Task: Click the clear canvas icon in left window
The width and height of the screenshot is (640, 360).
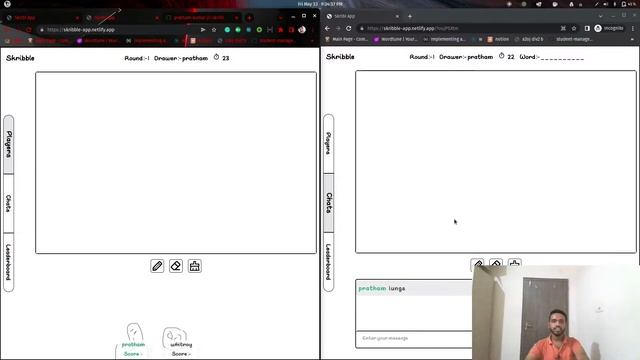Action: (195, 266)
